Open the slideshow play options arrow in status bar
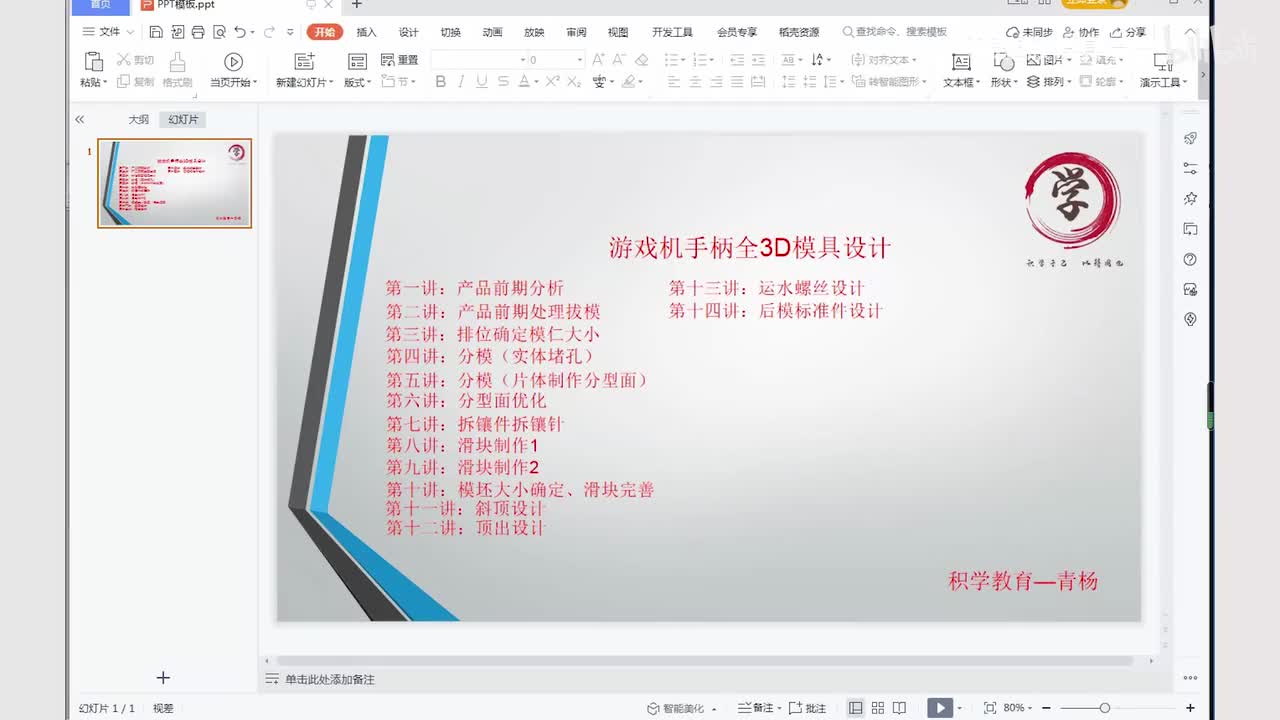This screenshot has width=1280, height=720. tap(960, 708)
